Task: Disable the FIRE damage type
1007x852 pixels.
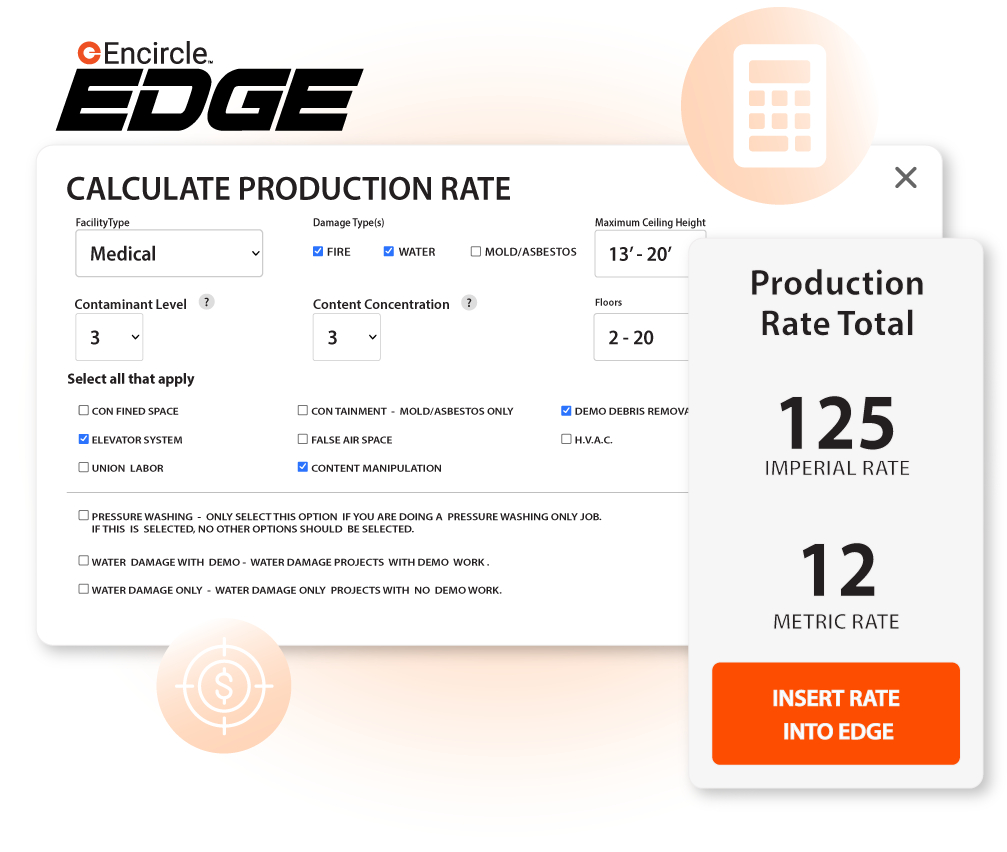Action: [x=317, y=251]
